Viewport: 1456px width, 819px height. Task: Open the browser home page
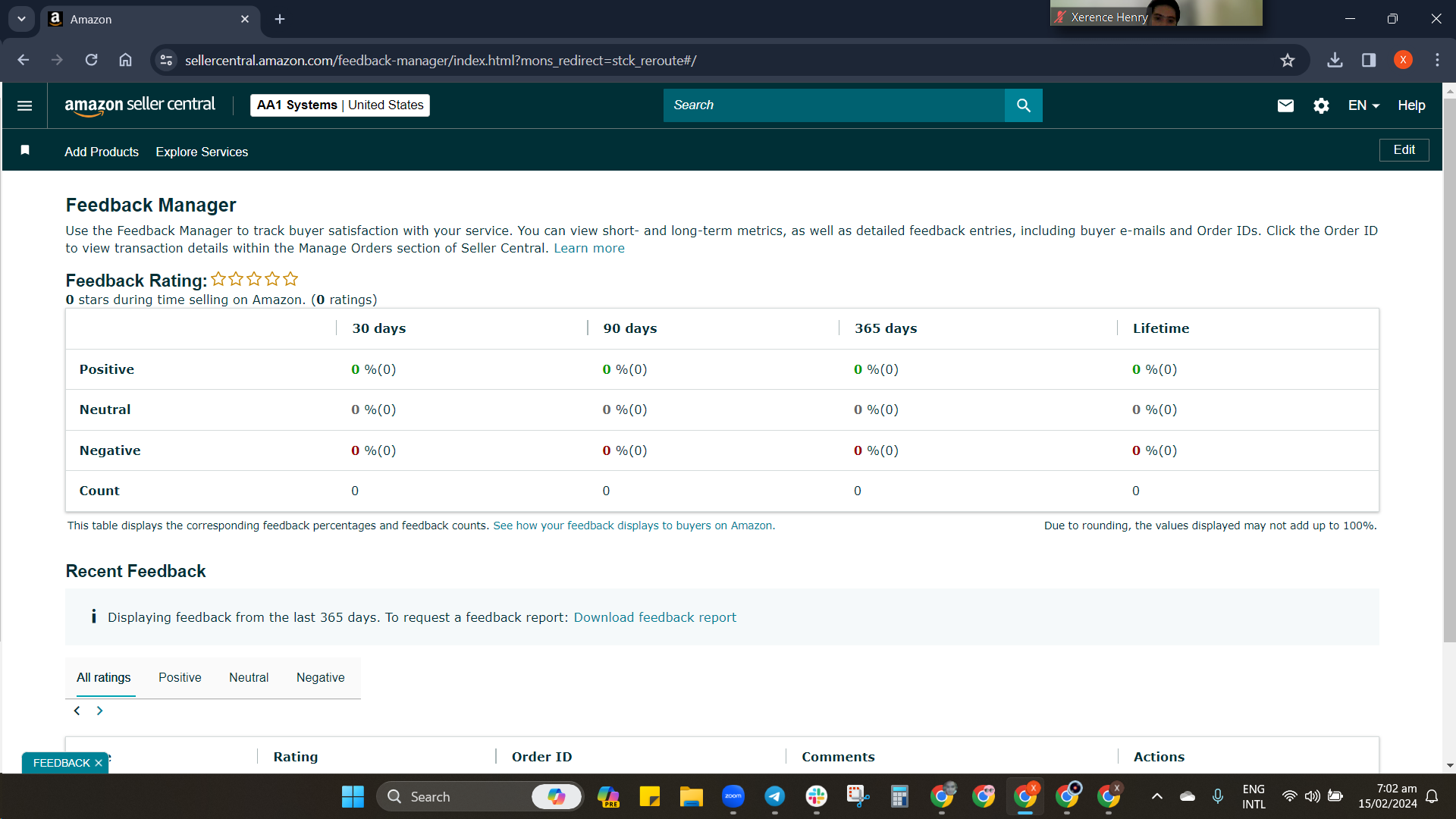pos(126,60)
